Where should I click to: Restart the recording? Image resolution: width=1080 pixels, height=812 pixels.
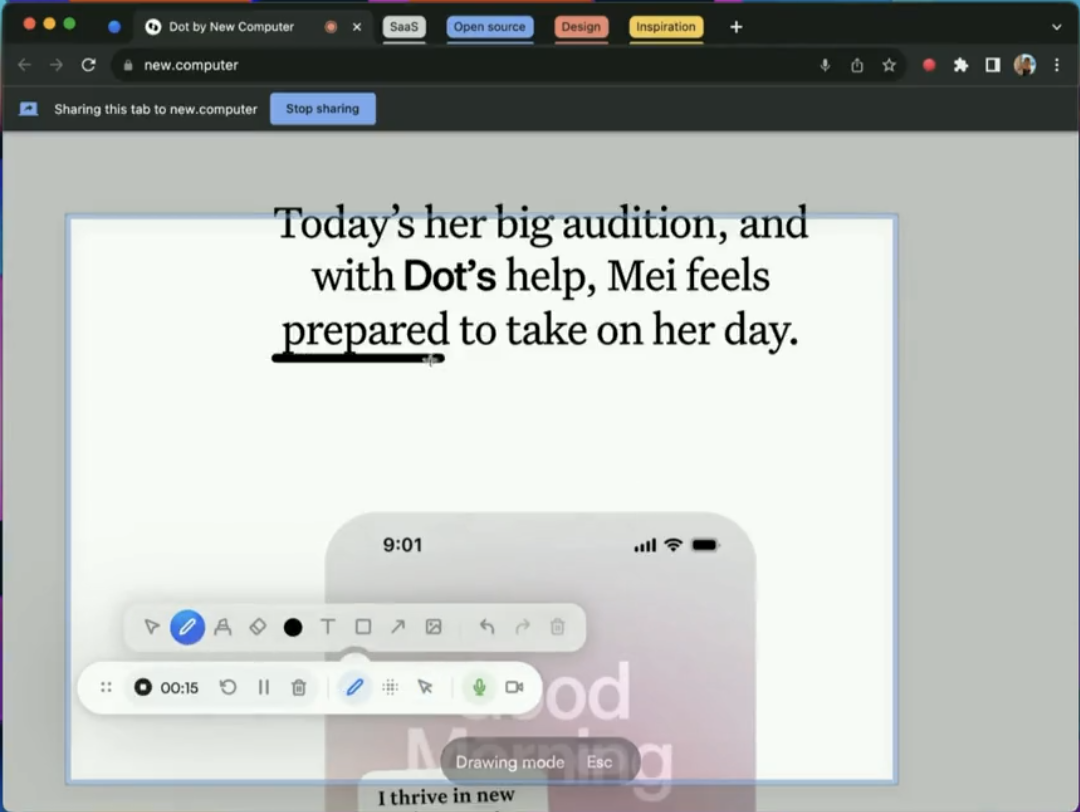(228, 687)
